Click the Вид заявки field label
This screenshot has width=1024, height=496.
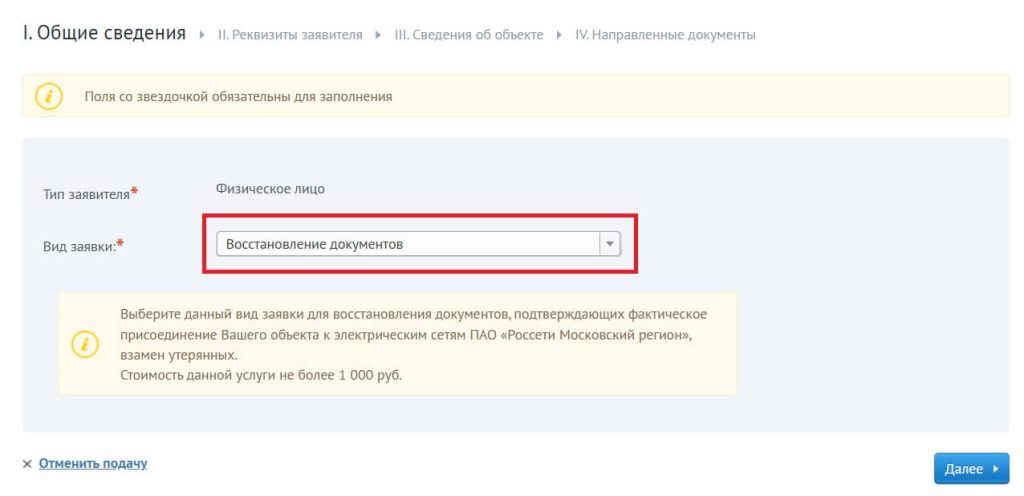(x=79, y=246)
